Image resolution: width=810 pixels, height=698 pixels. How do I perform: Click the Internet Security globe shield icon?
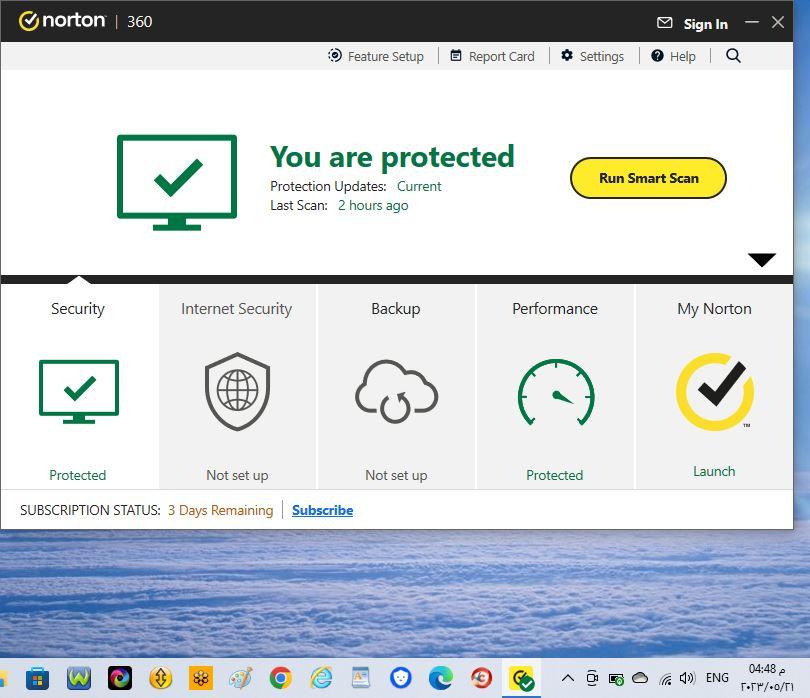pyautogui.click(x=238, y=391)
